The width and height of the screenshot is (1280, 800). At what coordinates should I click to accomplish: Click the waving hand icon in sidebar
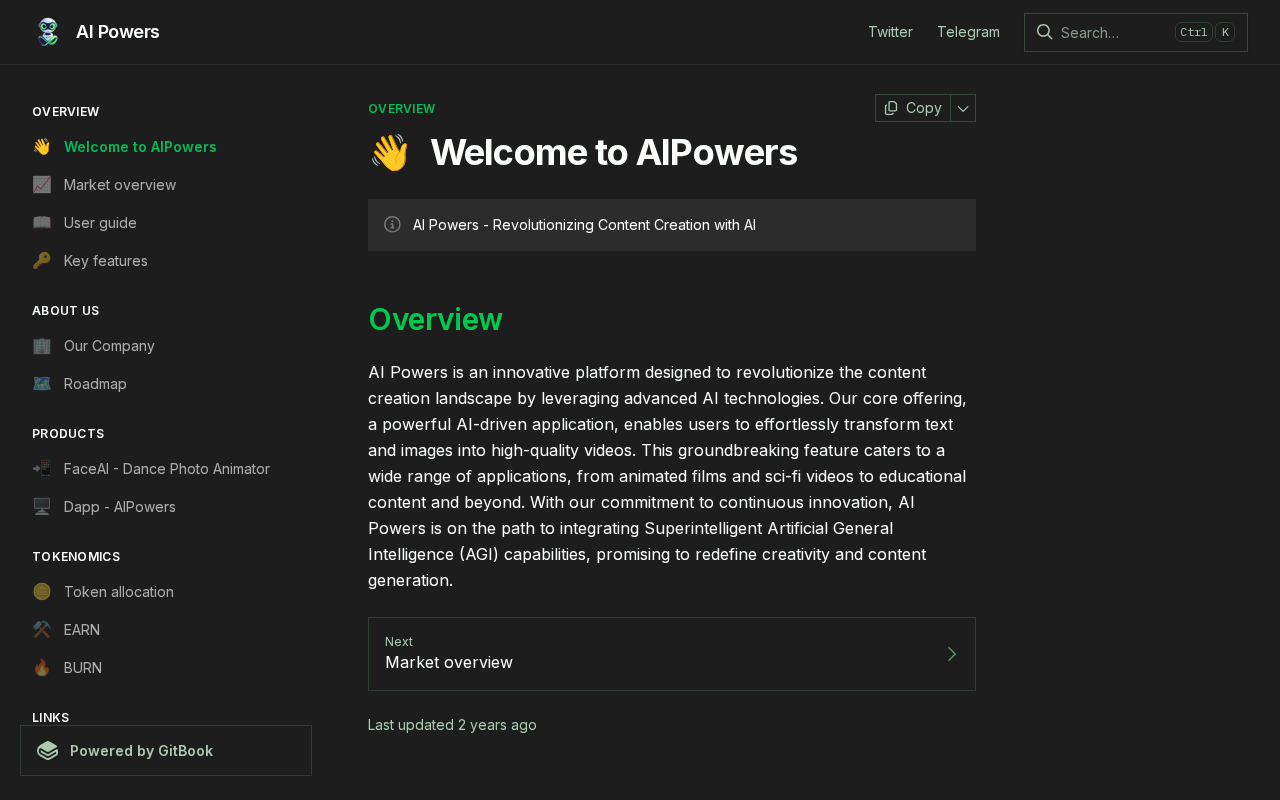coord(41,147)
